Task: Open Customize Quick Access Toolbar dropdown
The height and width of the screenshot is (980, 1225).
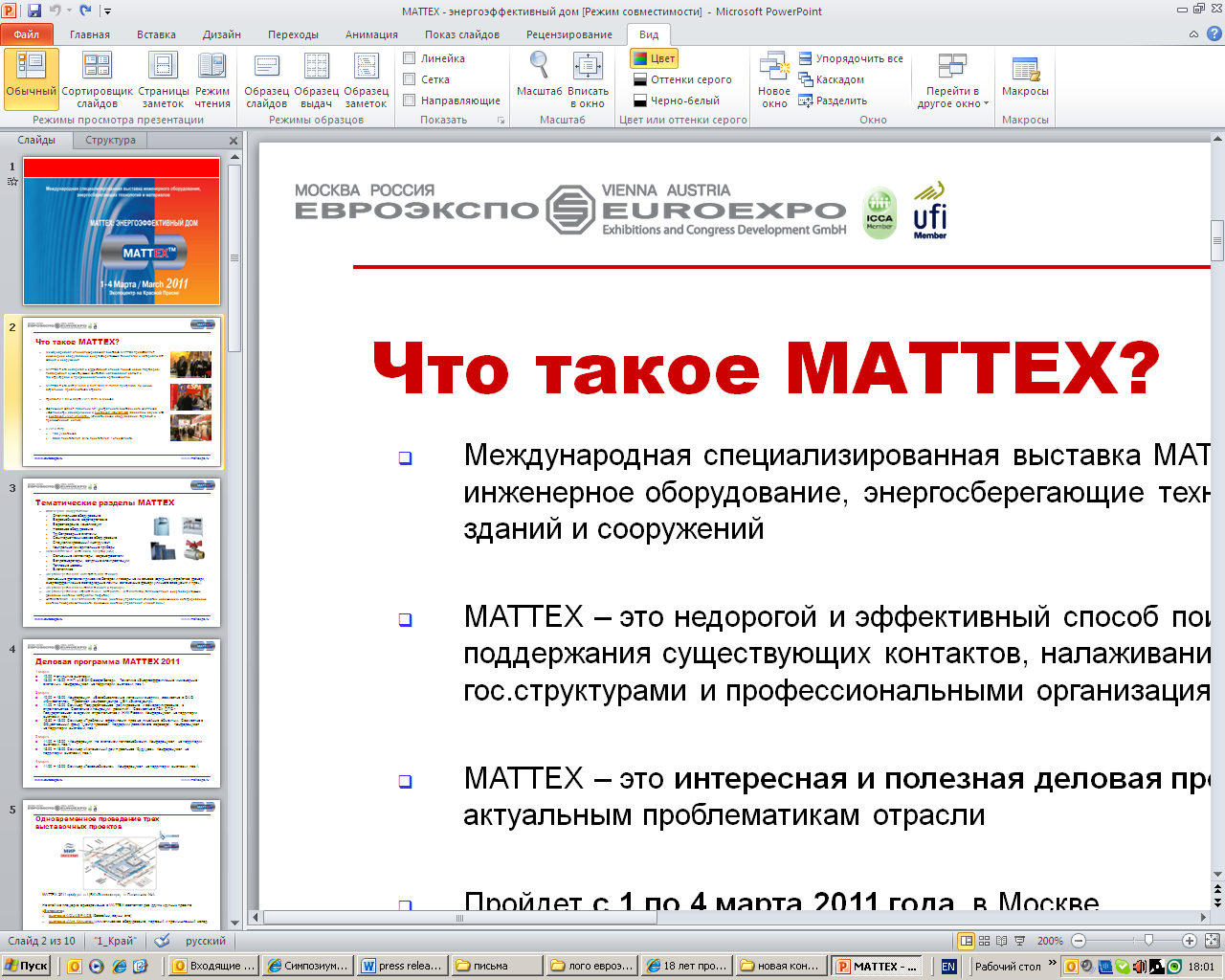Action: [107, 11]
